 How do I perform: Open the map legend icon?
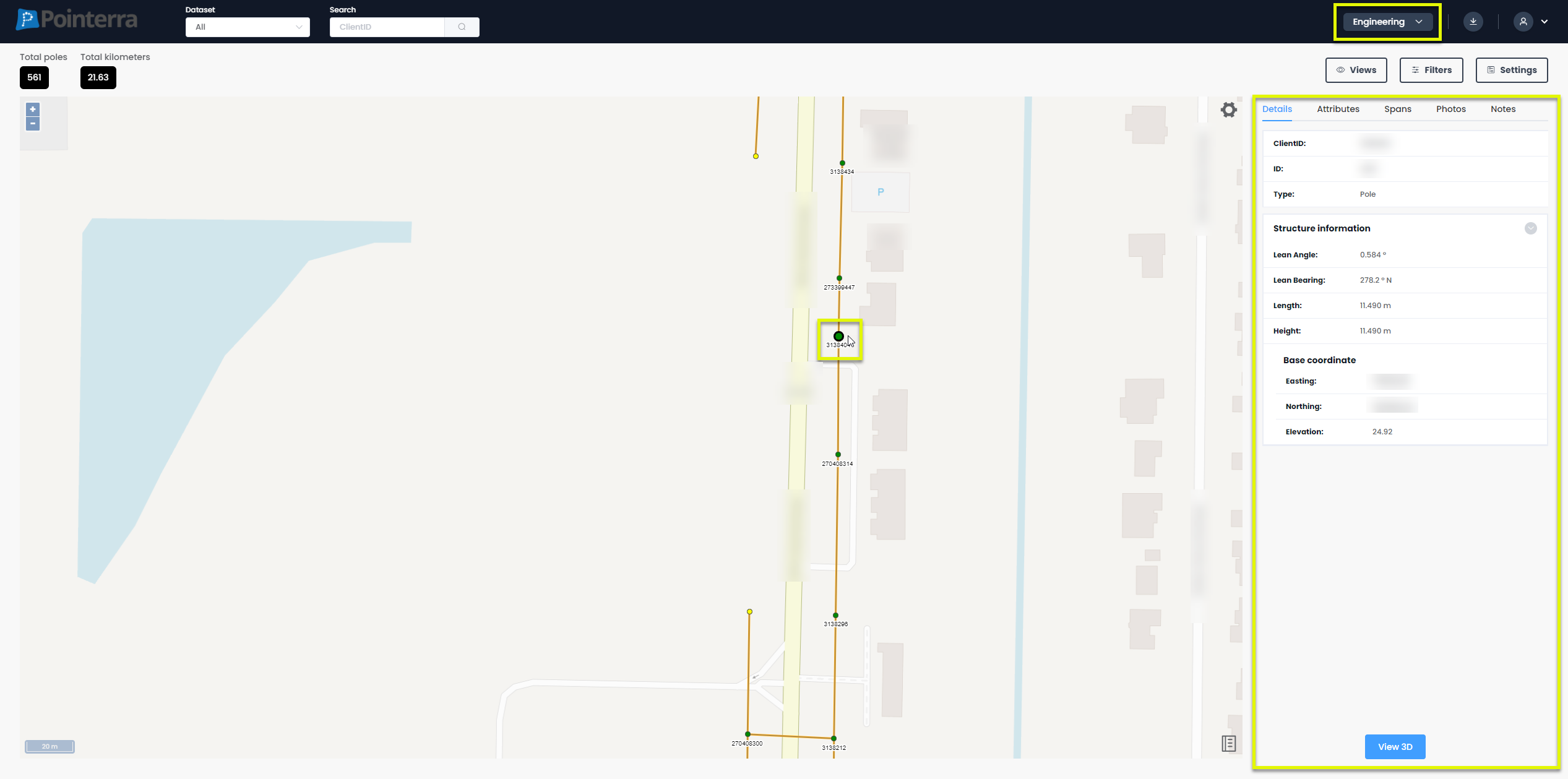[1228, 743]
